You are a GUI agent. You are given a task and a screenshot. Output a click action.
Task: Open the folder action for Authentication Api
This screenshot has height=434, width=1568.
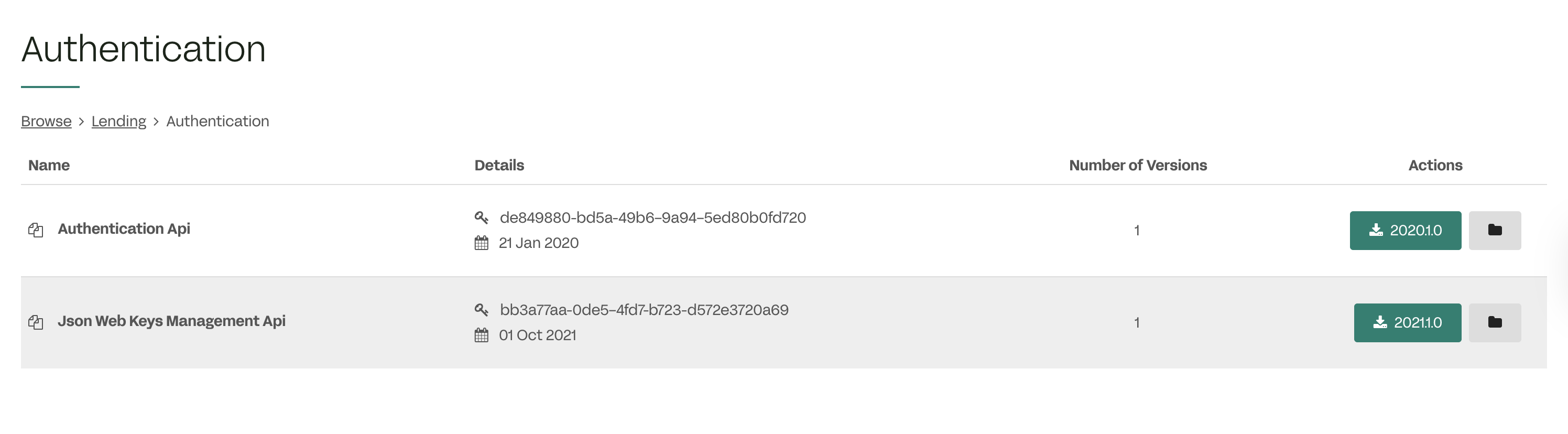(x=1495, y=230)
